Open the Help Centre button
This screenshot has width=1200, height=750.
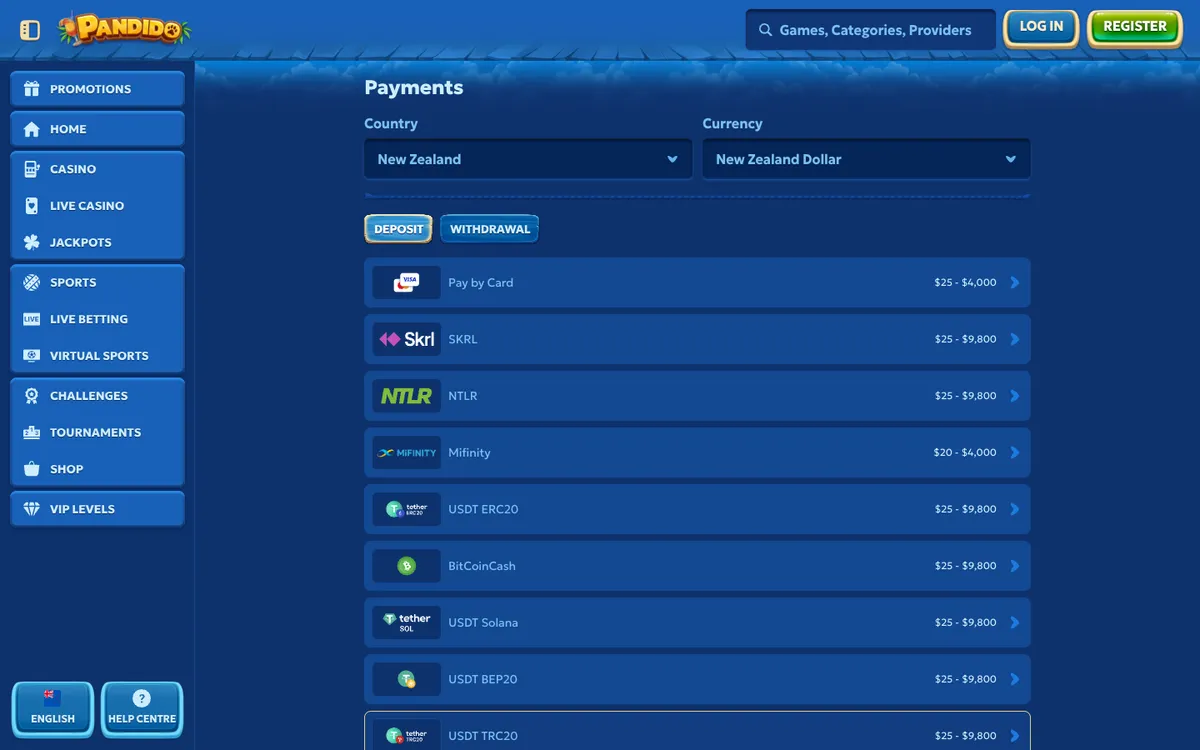pos(142,709)
